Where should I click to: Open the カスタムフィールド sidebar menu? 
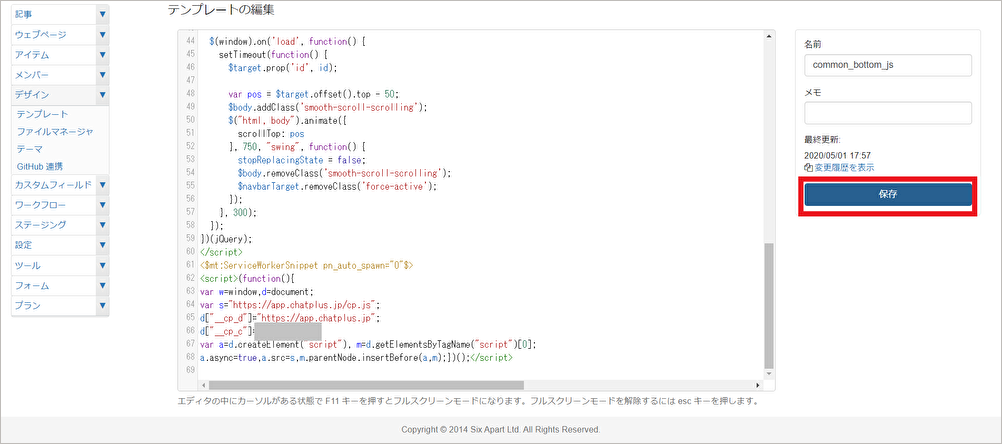pos(54,185)
